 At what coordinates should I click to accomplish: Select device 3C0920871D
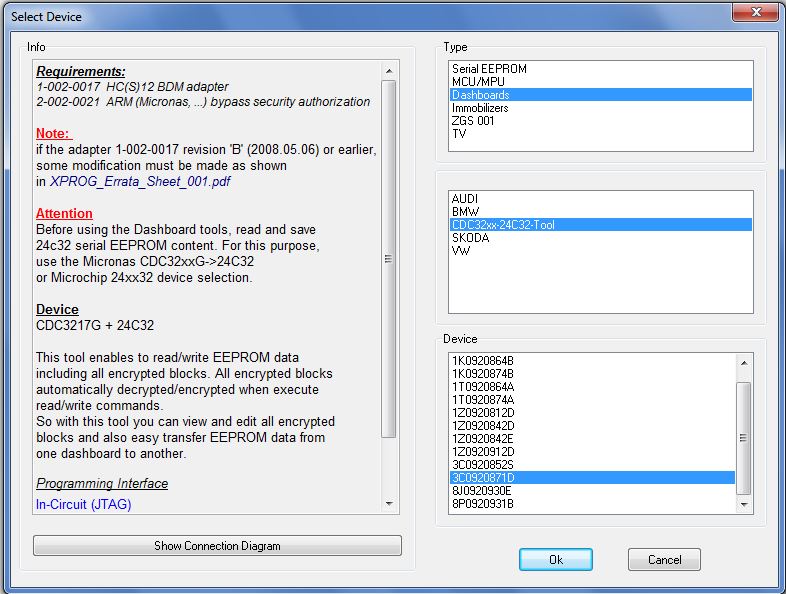(593, 478)
